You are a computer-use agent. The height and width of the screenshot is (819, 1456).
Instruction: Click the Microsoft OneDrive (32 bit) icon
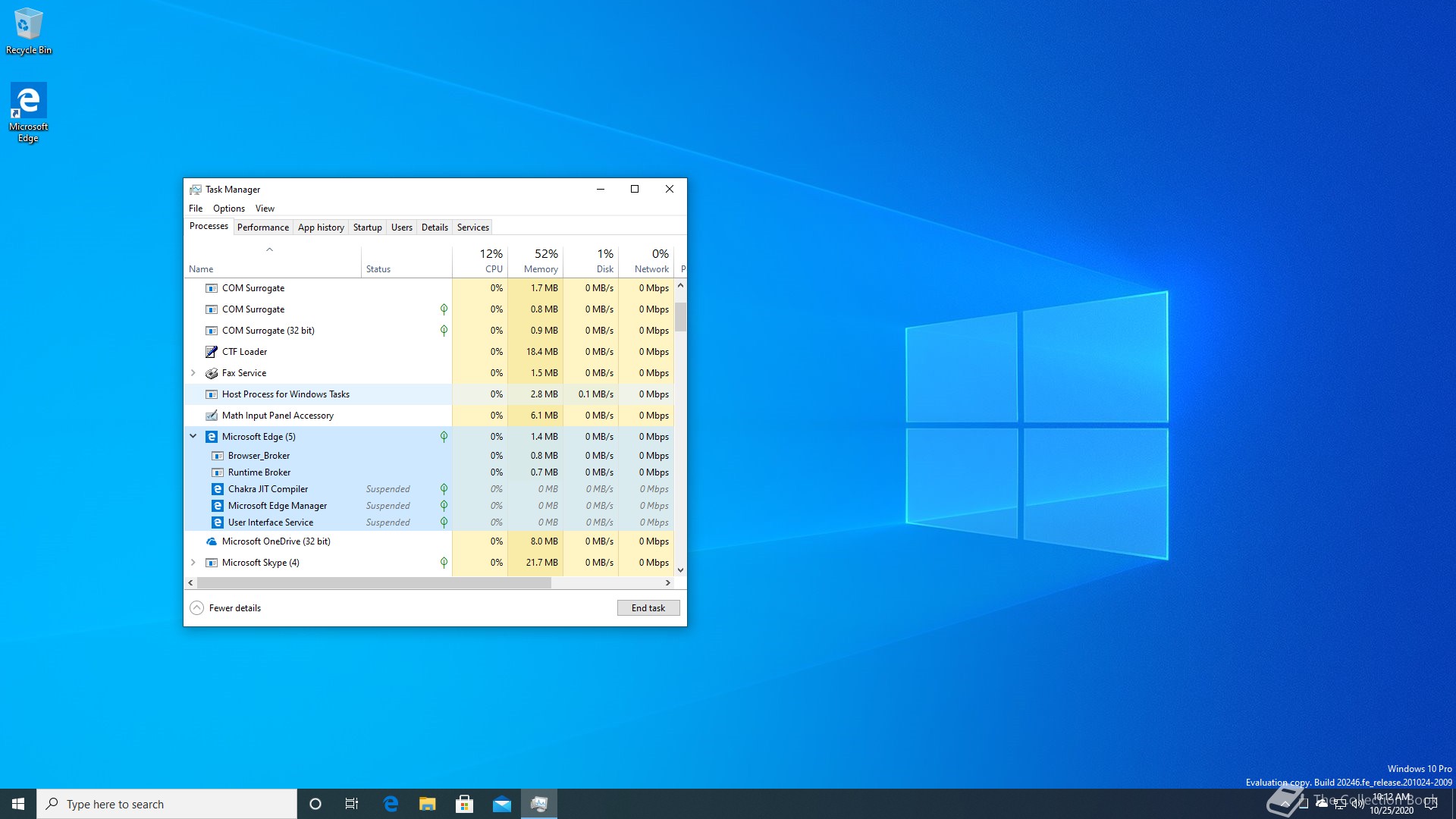212,541
